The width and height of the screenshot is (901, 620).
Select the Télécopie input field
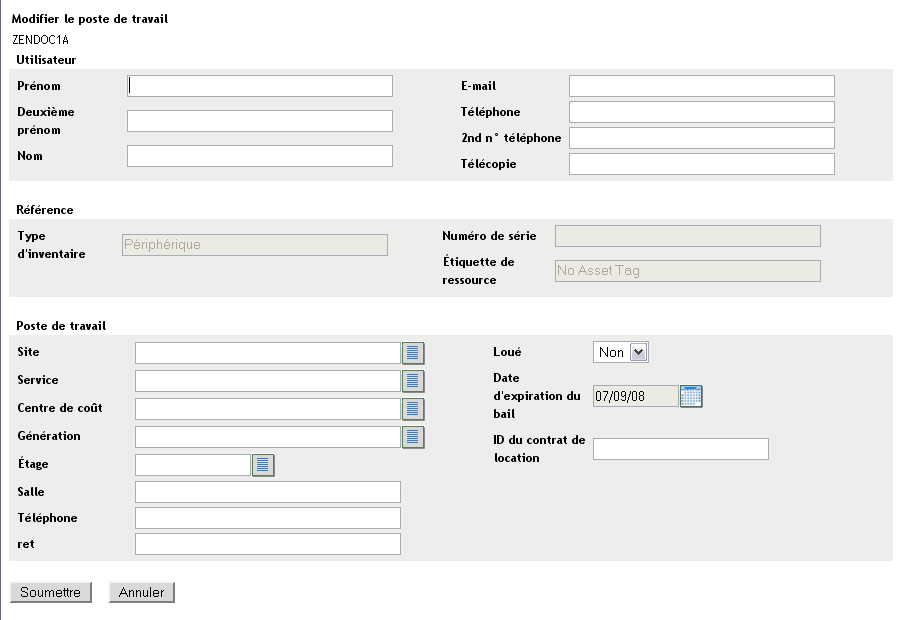701,164
